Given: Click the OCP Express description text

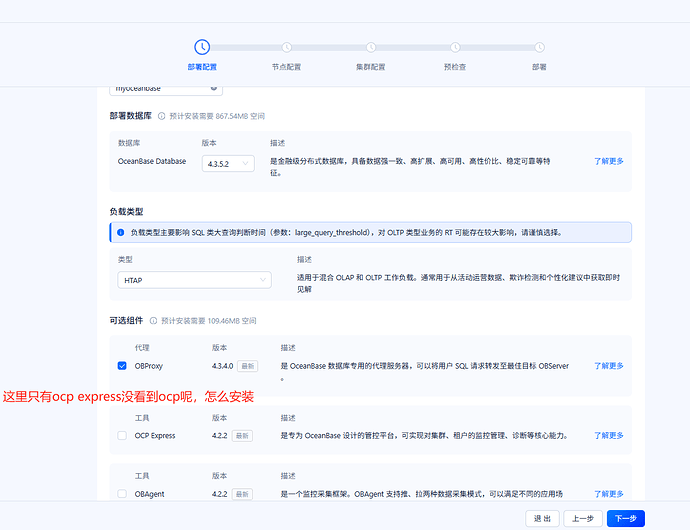Looking at the screenshot, I should (425, 435).
